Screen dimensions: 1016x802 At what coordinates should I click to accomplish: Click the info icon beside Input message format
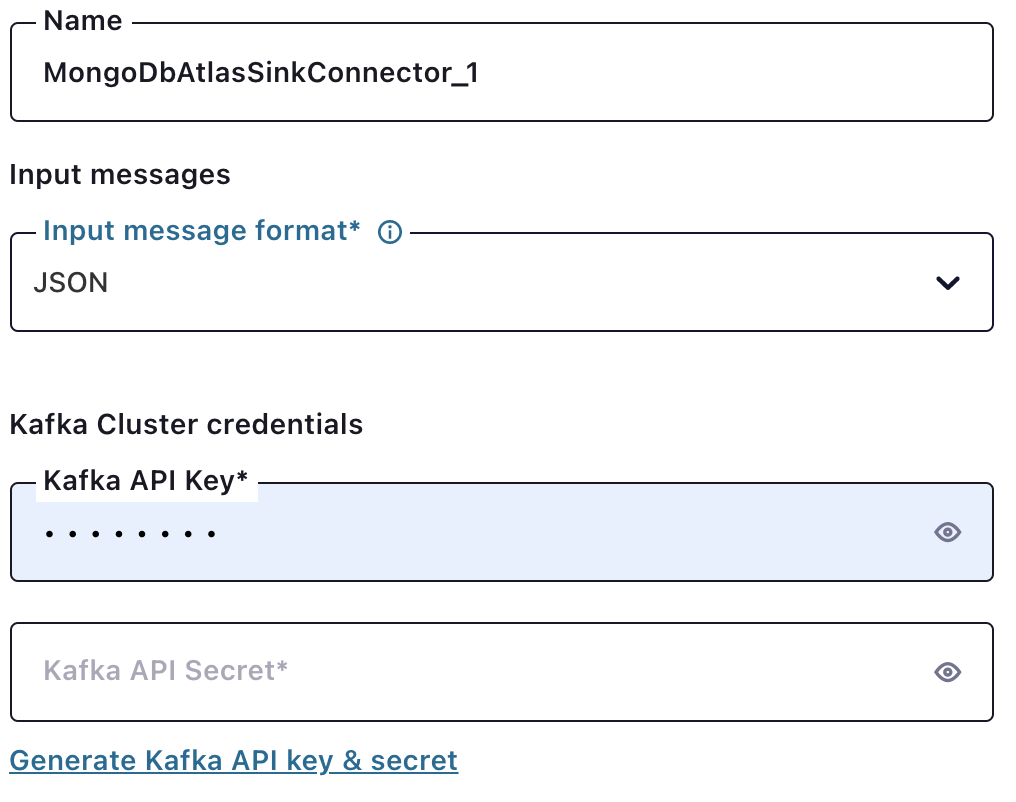tap(390, 232)
